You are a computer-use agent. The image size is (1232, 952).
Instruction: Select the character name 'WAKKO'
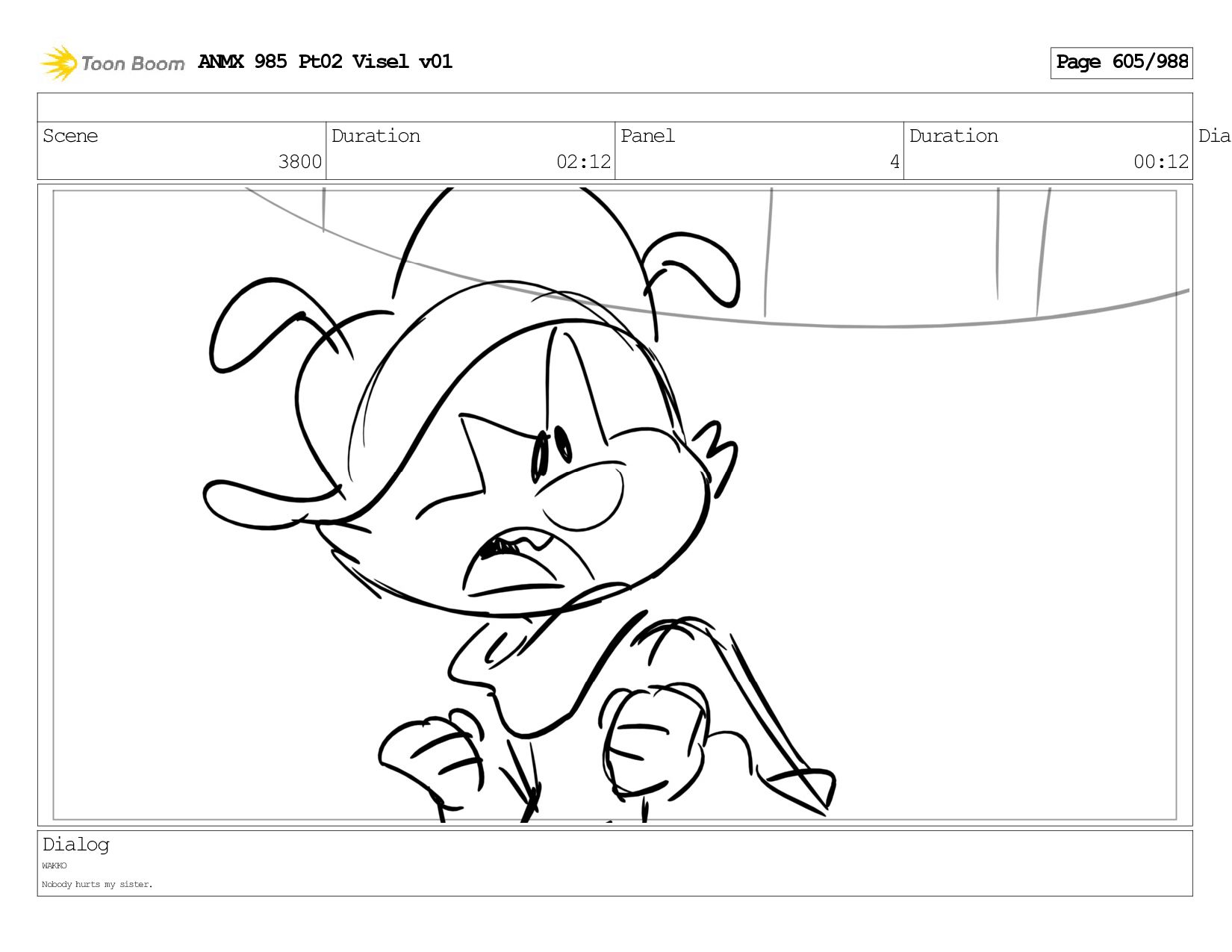(55, 866)
